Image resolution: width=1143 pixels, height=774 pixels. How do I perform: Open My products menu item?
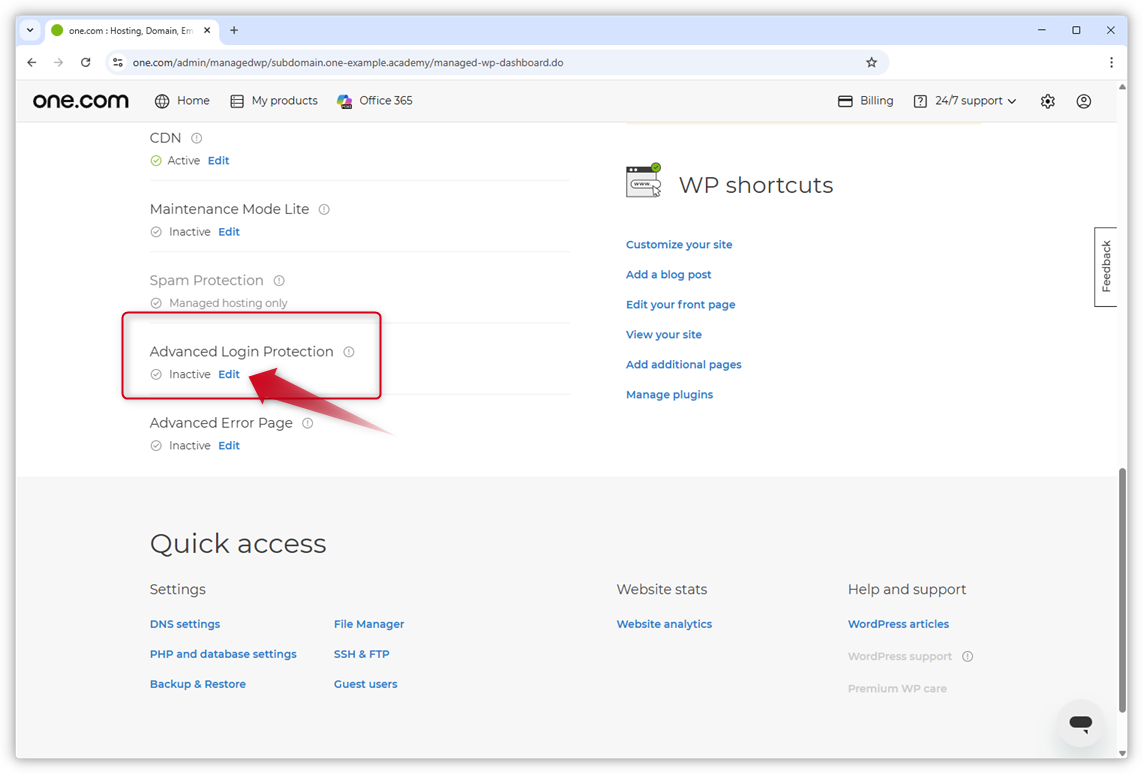coord(284,101)
